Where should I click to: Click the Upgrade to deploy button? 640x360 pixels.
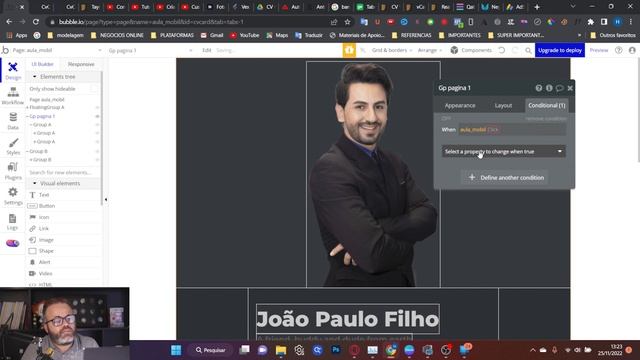click(x=560, y=50)
